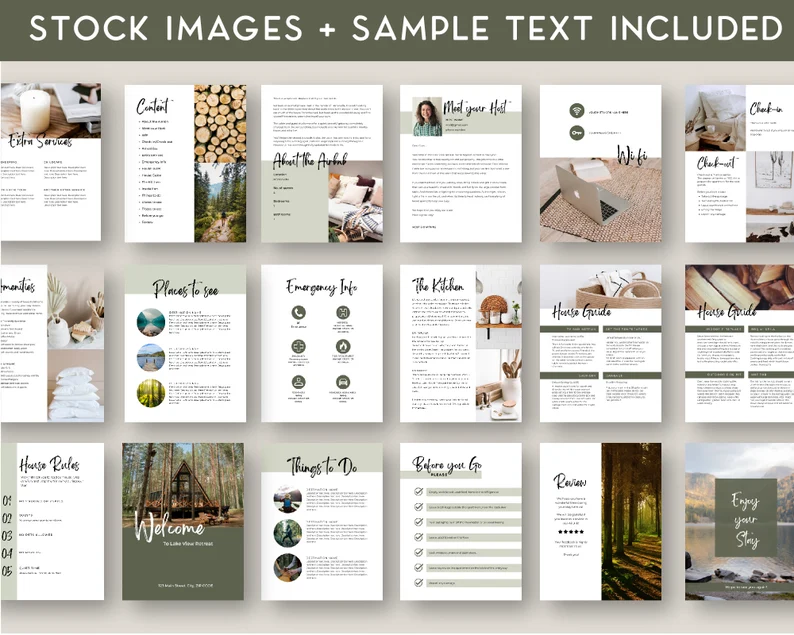Click the key password icon
This screenshot has width=794, height=635.
click(x=576, y=131)
